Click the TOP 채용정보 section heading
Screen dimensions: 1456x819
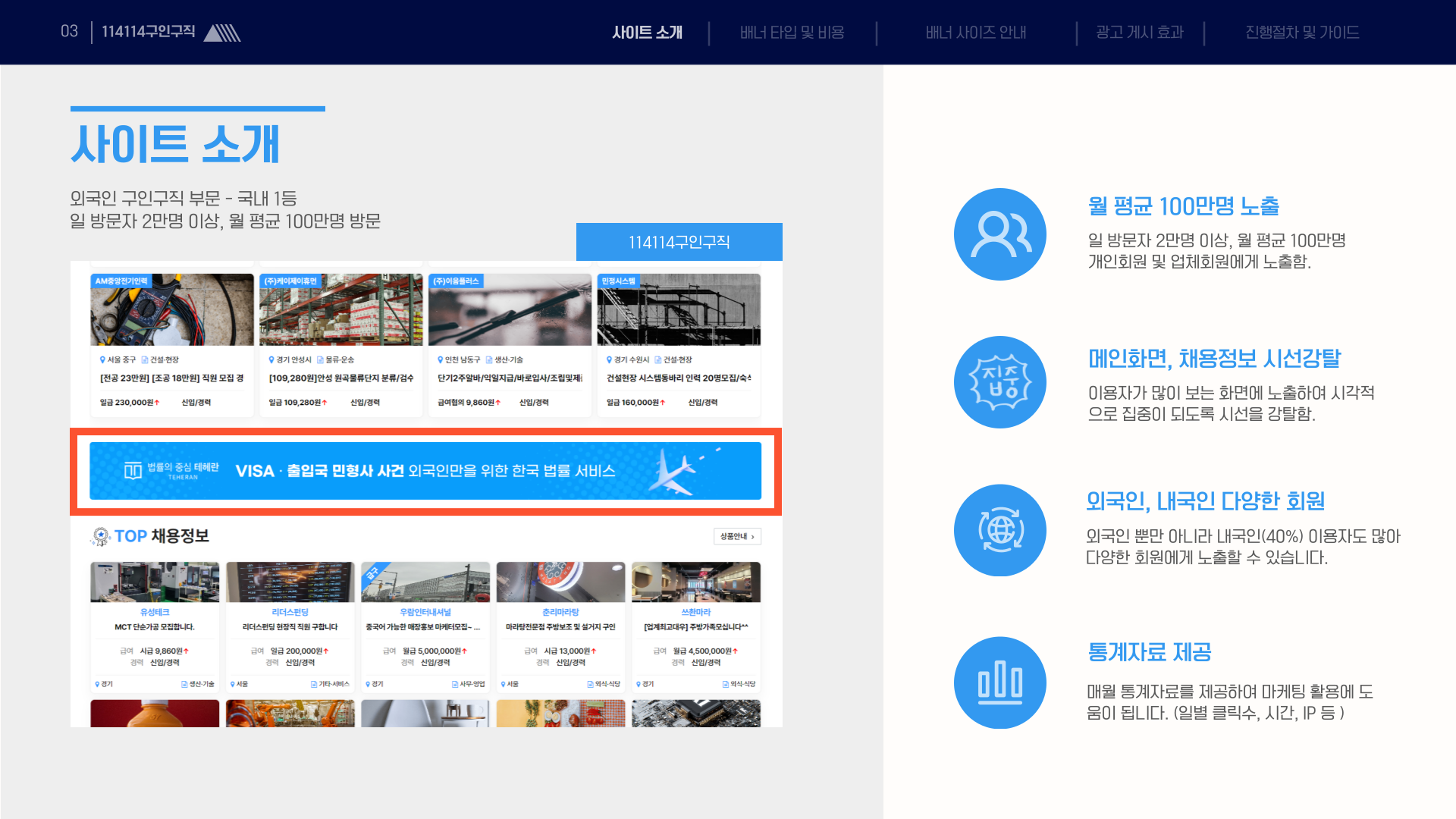click(162, 536)
